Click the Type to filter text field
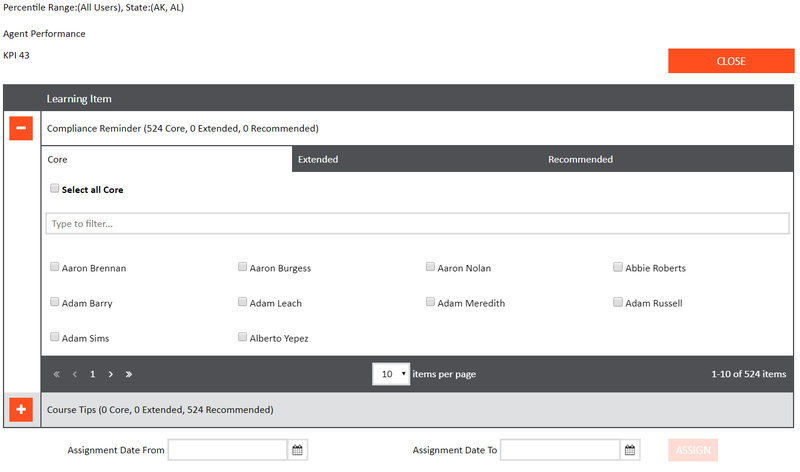The height and width of the screenshot is (472, 800). point(417,223)
